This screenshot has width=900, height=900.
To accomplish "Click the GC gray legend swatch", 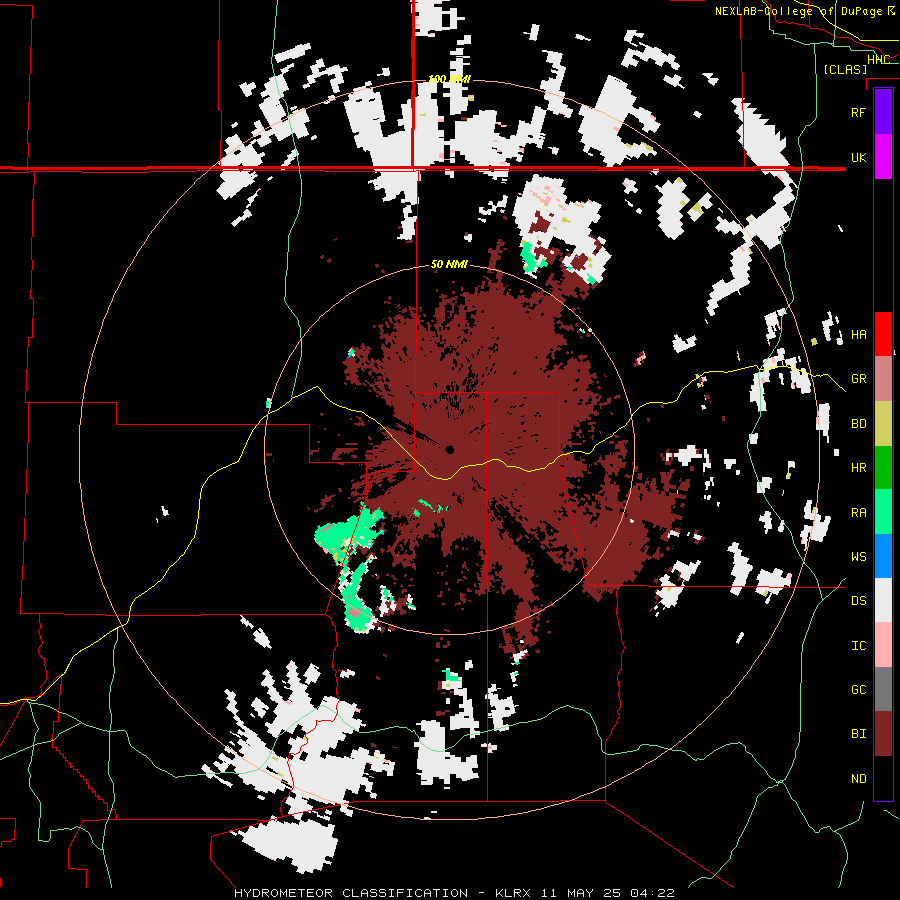I will 883,689.
